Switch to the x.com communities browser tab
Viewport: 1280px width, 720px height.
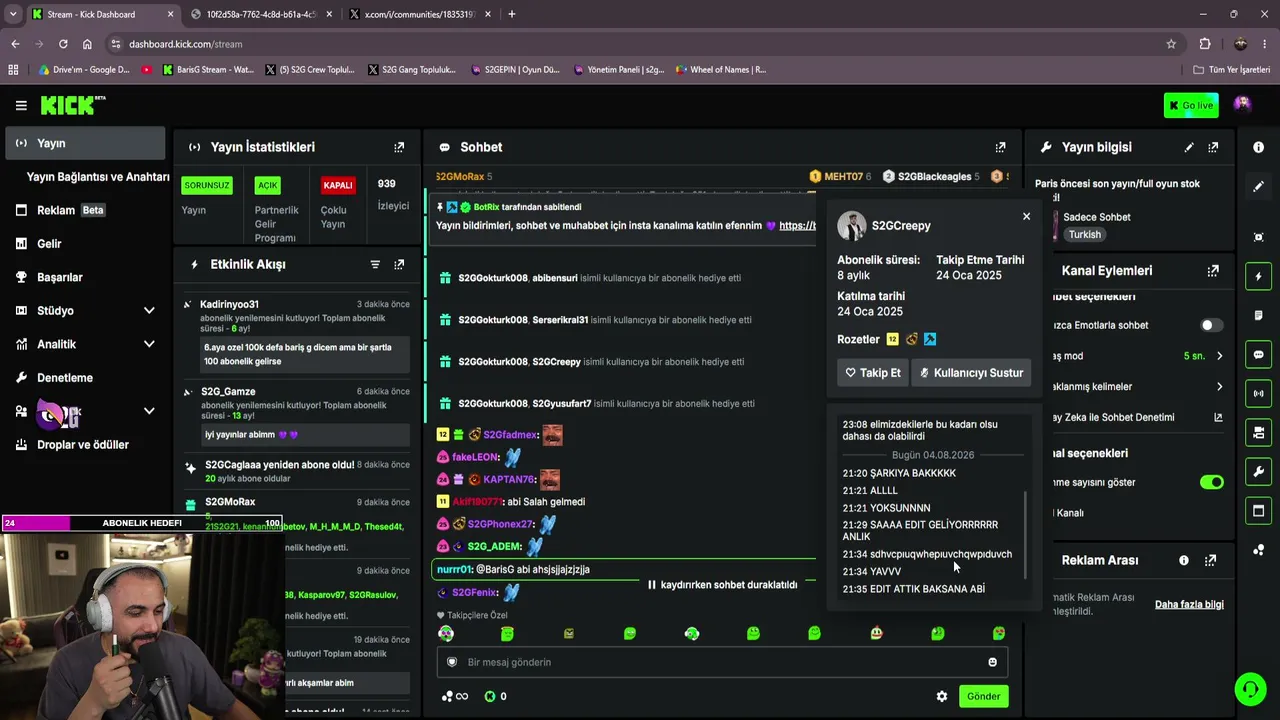[x=418, y=14]
